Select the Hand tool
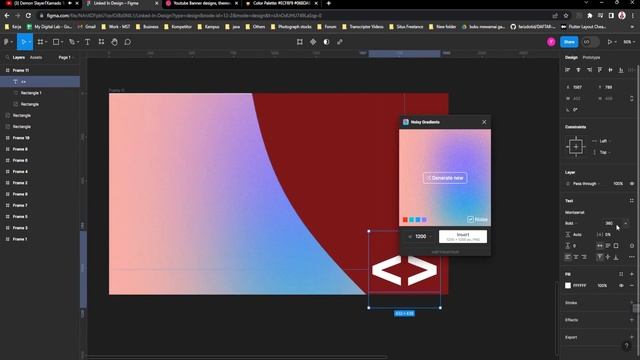The width and height of the screenshot is (640, 360). pyautogui.click(x=114, y=42)
